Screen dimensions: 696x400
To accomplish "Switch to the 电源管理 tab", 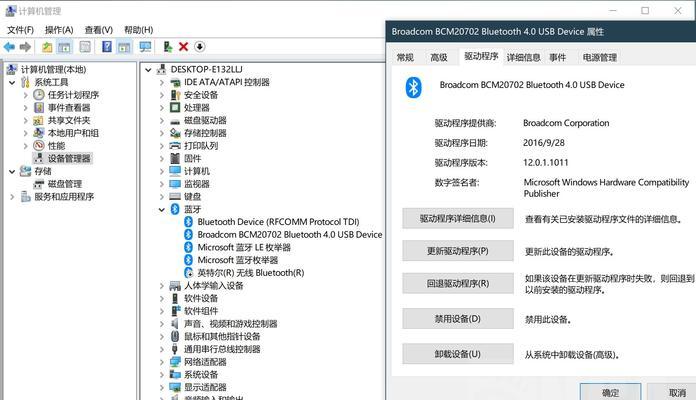I will click(600, 57).
